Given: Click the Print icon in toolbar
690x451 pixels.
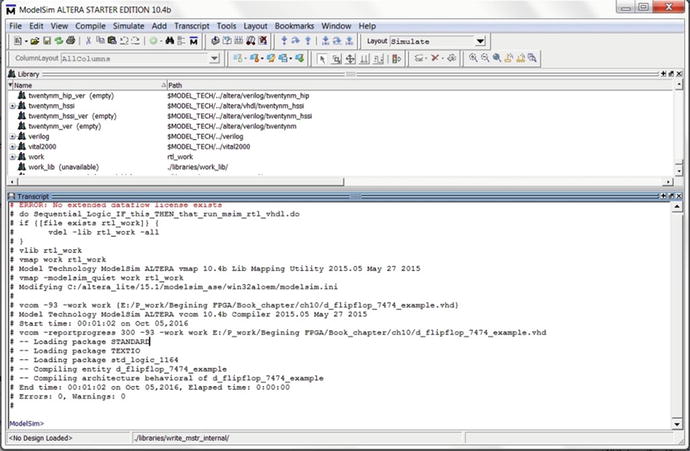Looking at the screenshot, I should click(x=70, y=41).
